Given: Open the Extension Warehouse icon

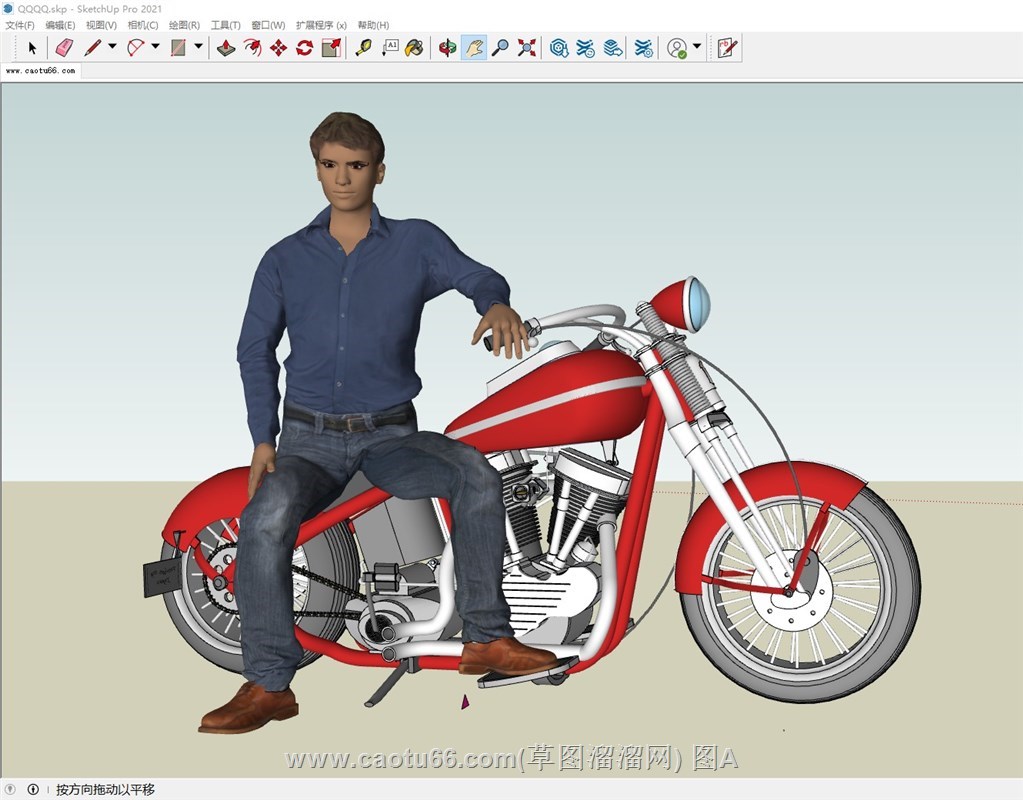Looking at the screenshot, I should point(585,48).
